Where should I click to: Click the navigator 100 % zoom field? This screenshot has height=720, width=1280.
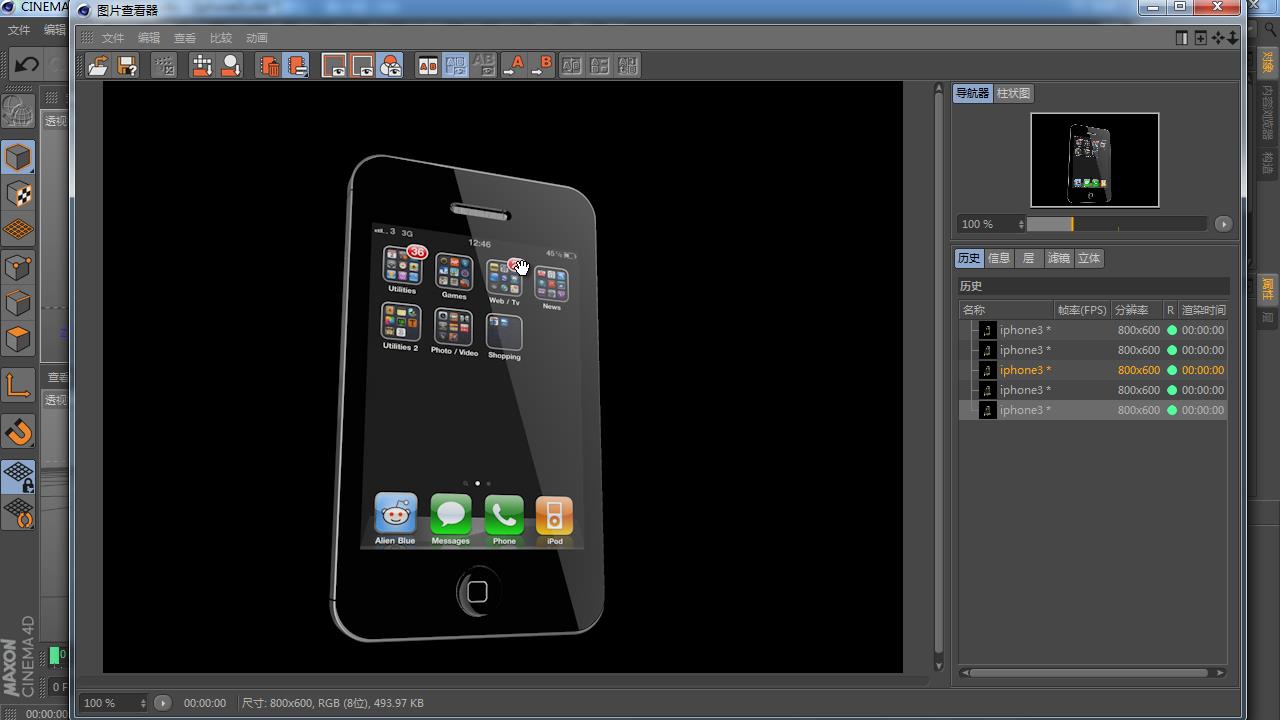coord(986,224)
